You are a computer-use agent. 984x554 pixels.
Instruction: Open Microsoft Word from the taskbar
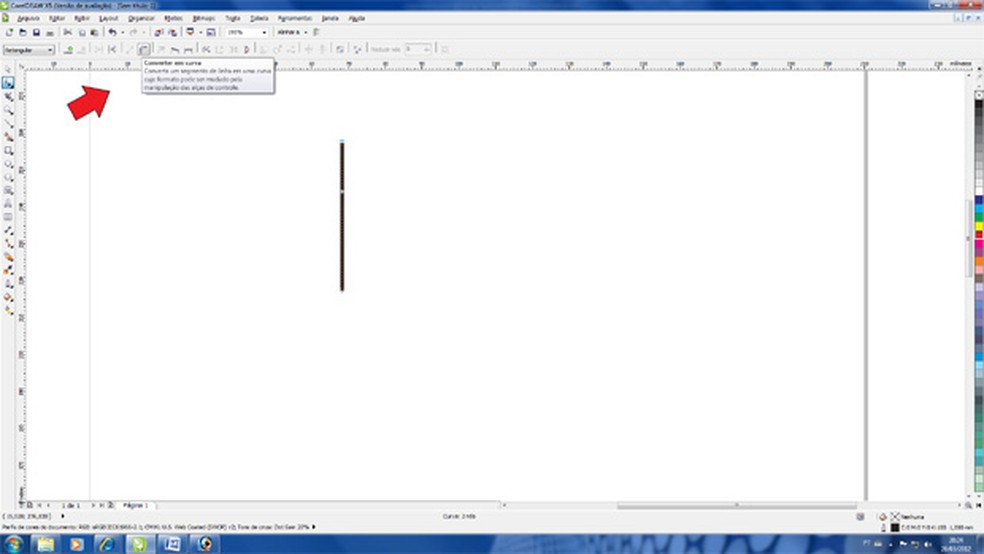(172, 544)
